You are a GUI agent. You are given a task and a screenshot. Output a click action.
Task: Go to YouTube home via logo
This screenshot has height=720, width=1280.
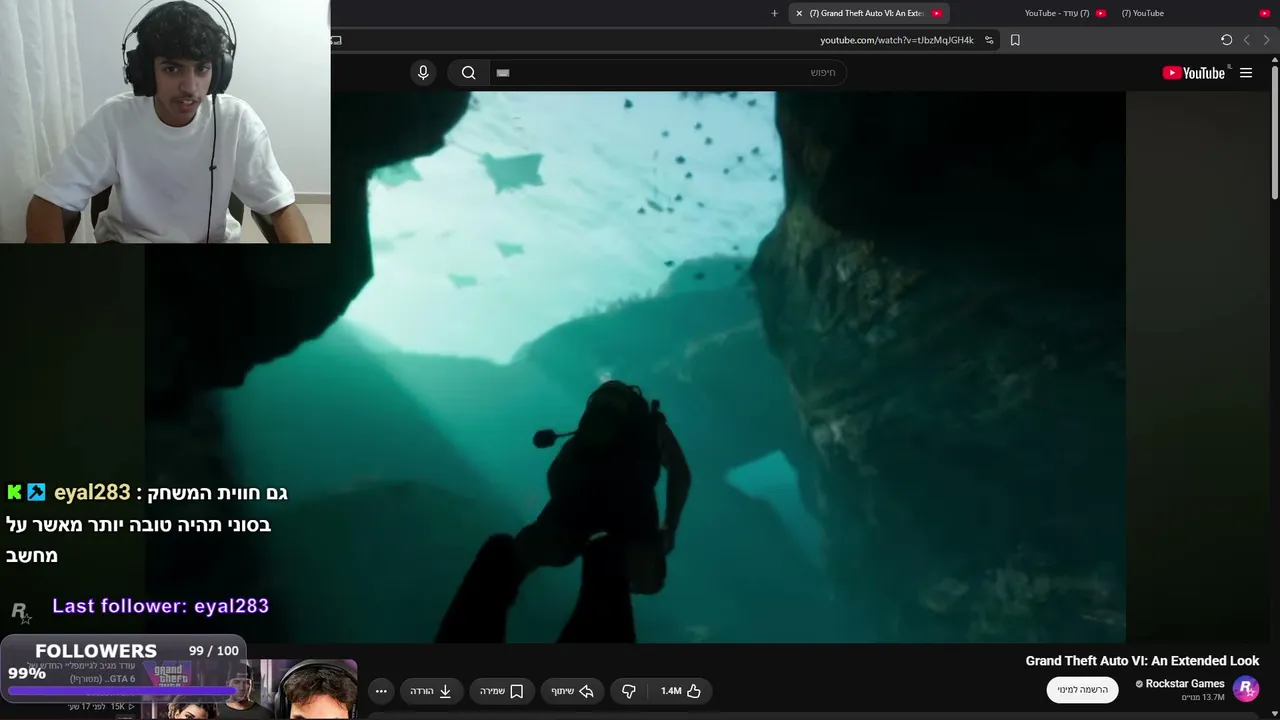tap(1194, 73)
